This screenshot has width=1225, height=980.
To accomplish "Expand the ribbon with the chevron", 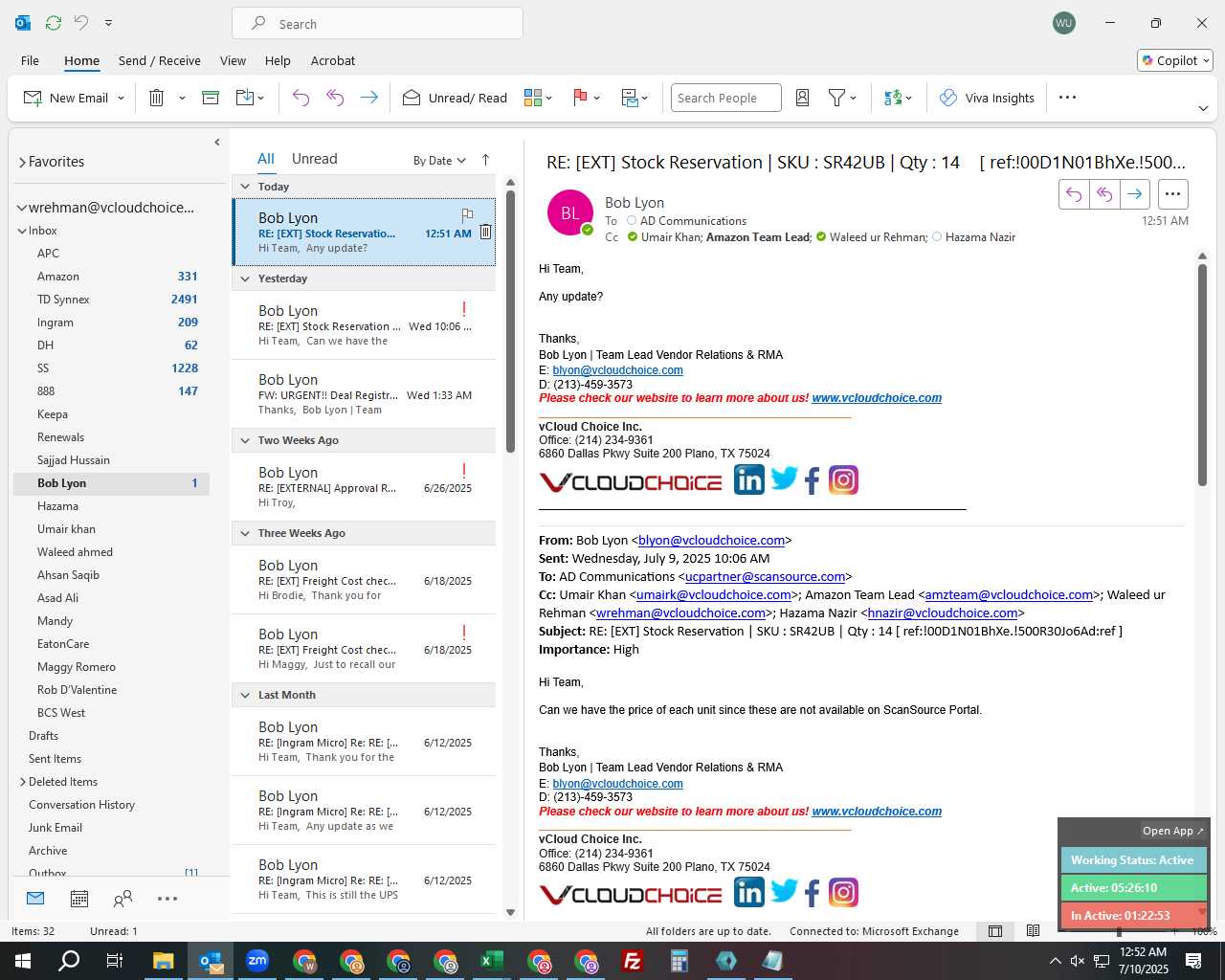I will click(x=1203, y=108).
